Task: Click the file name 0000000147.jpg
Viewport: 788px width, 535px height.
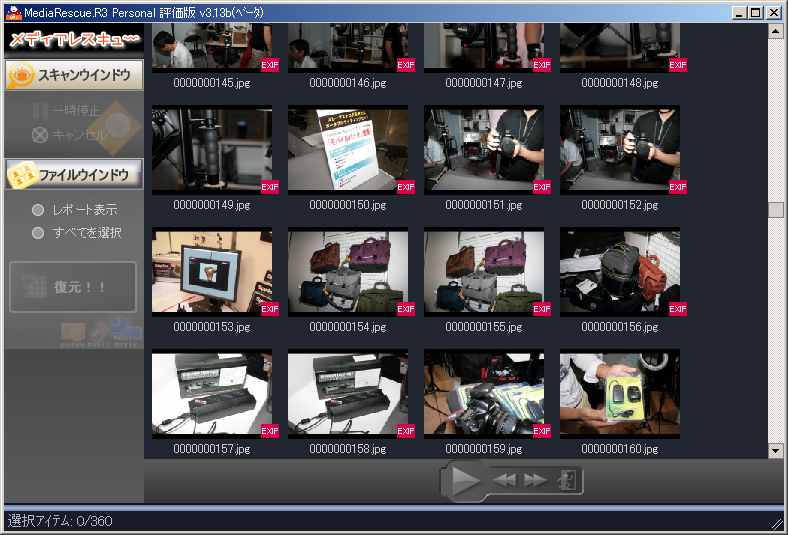Action: (x=484, y=83)
